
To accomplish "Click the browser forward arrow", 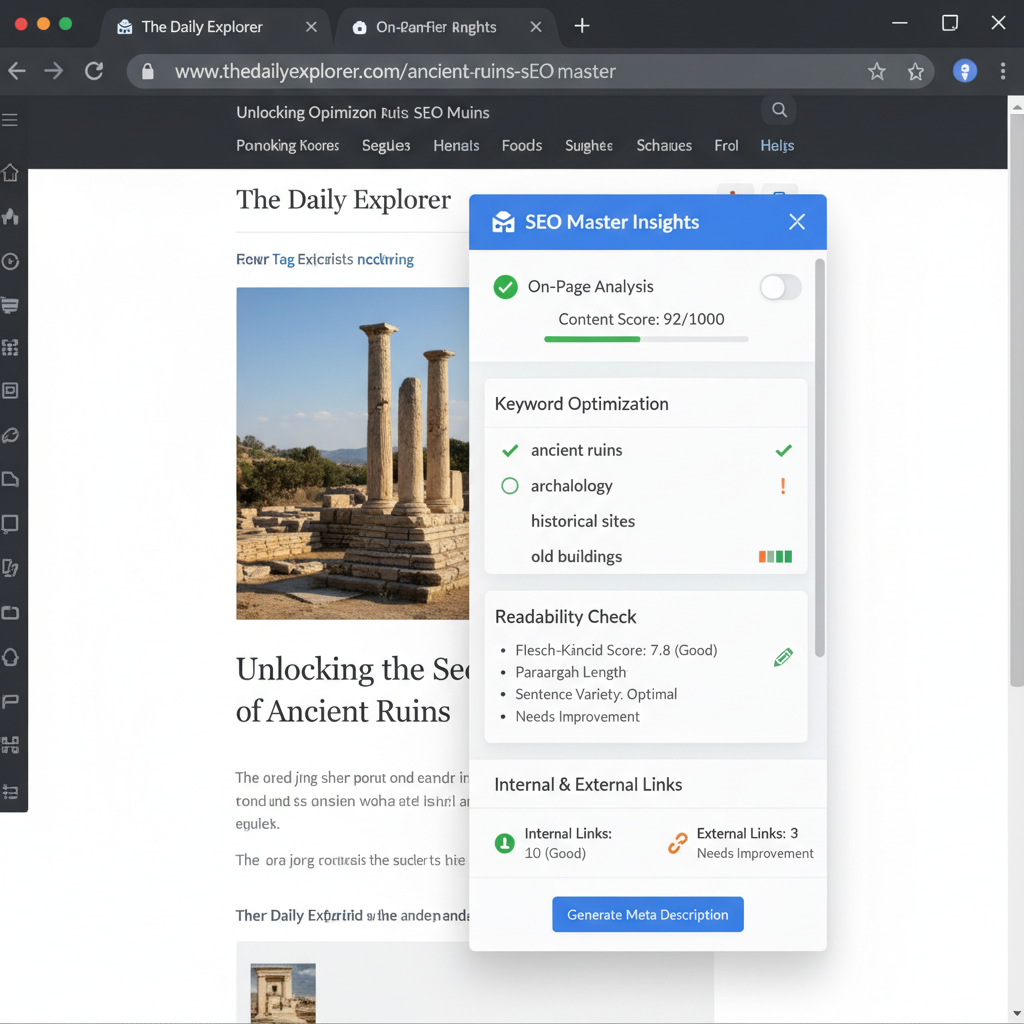I will click(x=54, y=71).
